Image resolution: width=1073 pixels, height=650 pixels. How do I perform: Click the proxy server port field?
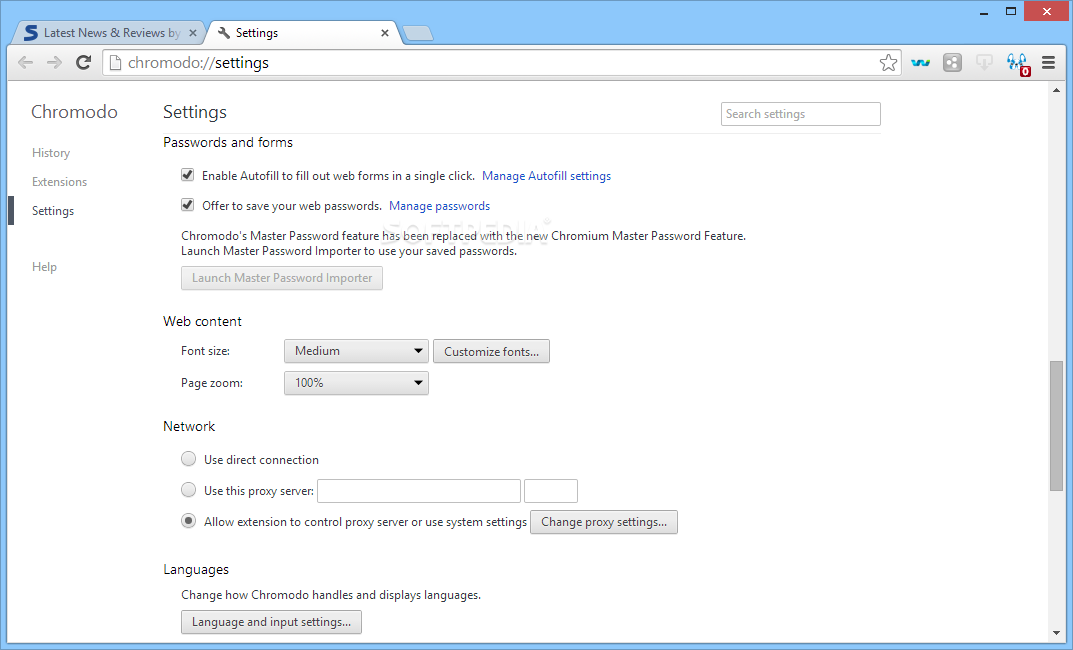coord(551,491)
